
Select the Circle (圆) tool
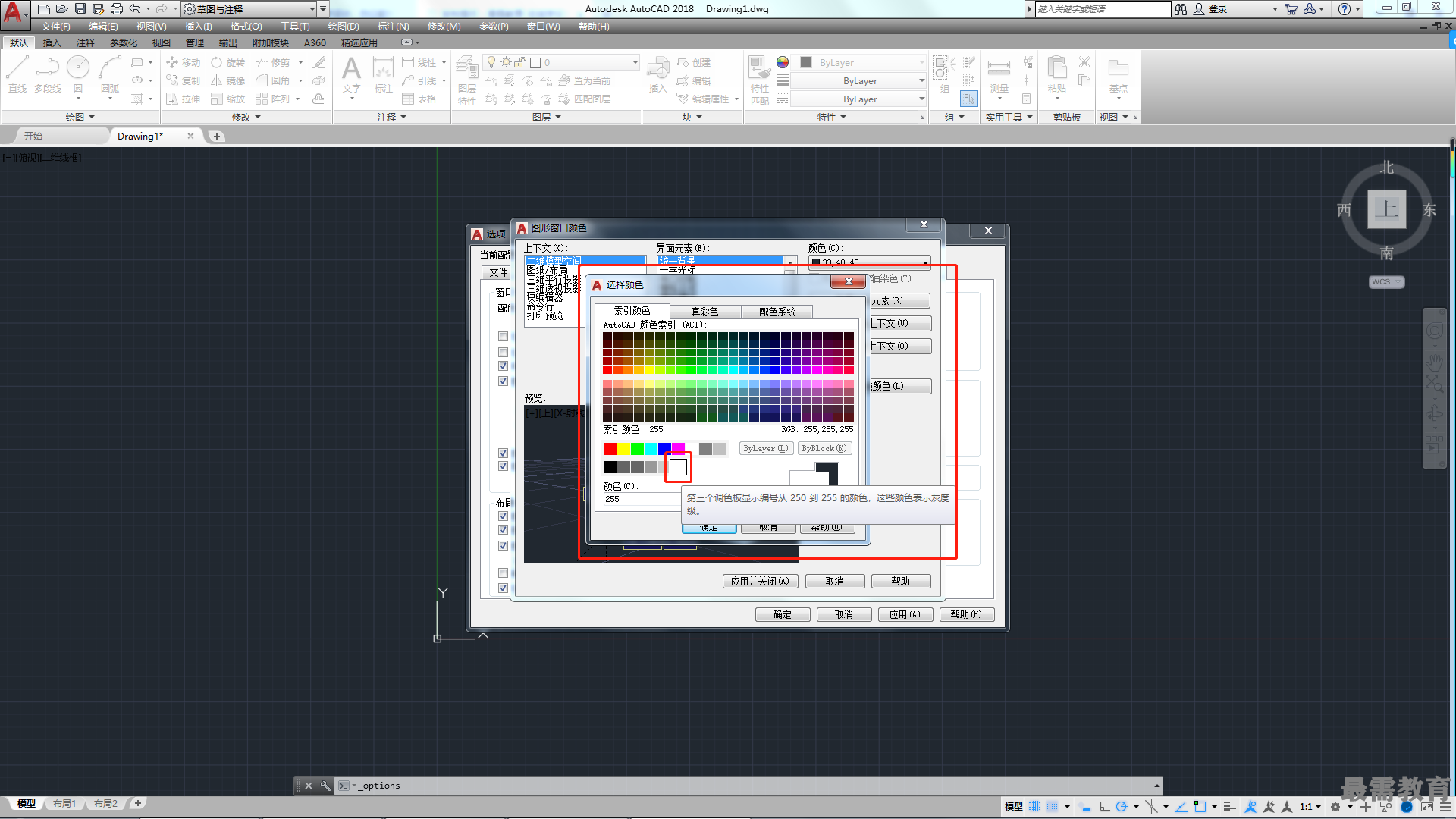[78, 74]
